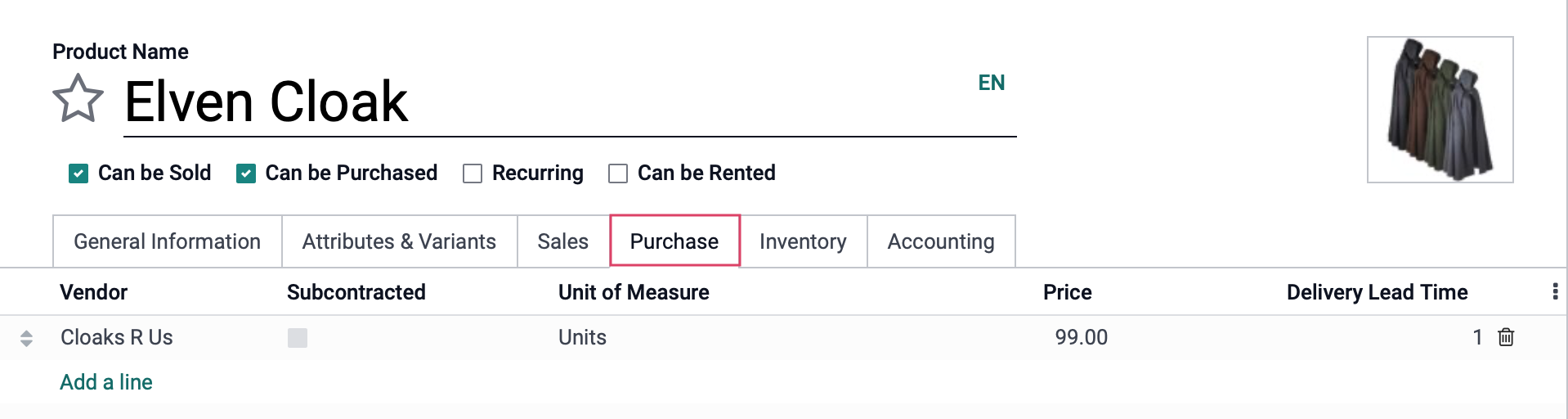Uncheck the Can be Sold checkbox
The image size is (1568, 419).
(x=78, y=173)
